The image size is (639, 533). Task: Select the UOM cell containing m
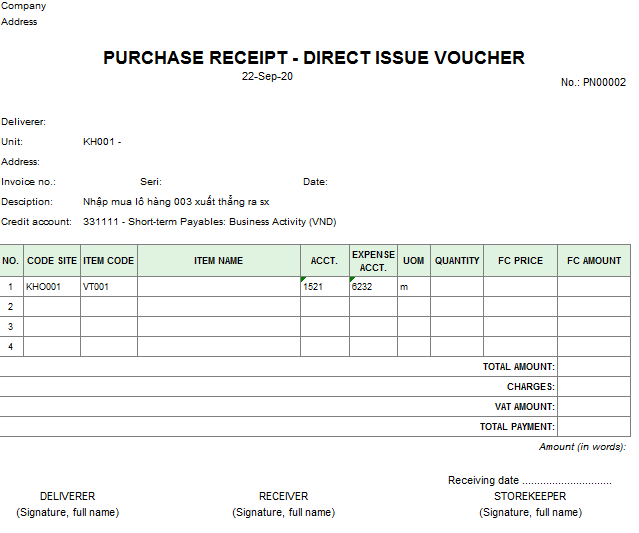(413, 287)
